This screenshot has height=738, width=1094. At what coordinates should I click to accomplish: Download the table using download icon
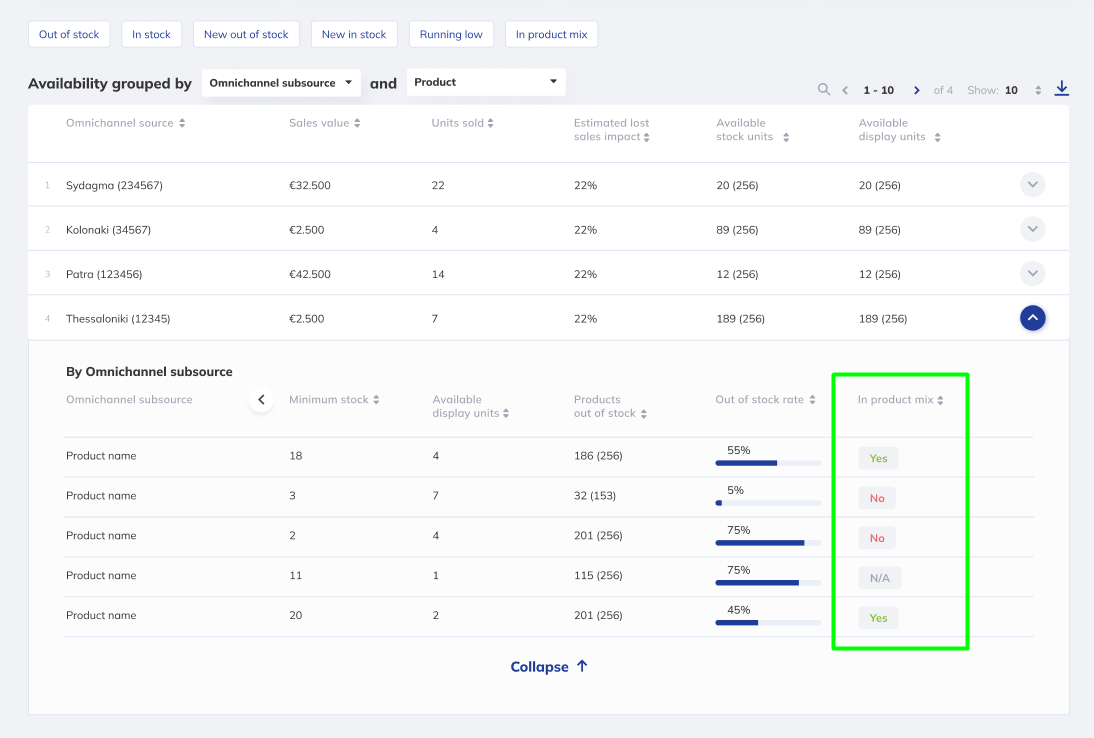[1061, 89]
